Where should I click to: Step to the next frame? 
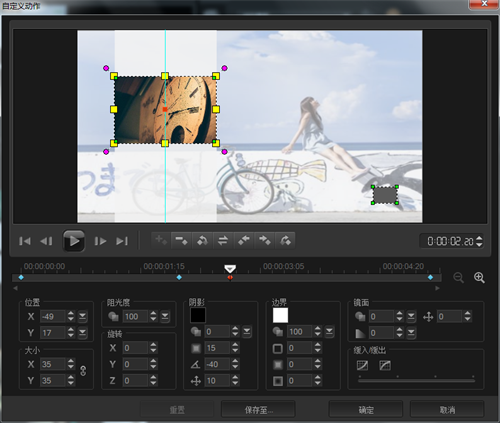pos(100,241)
